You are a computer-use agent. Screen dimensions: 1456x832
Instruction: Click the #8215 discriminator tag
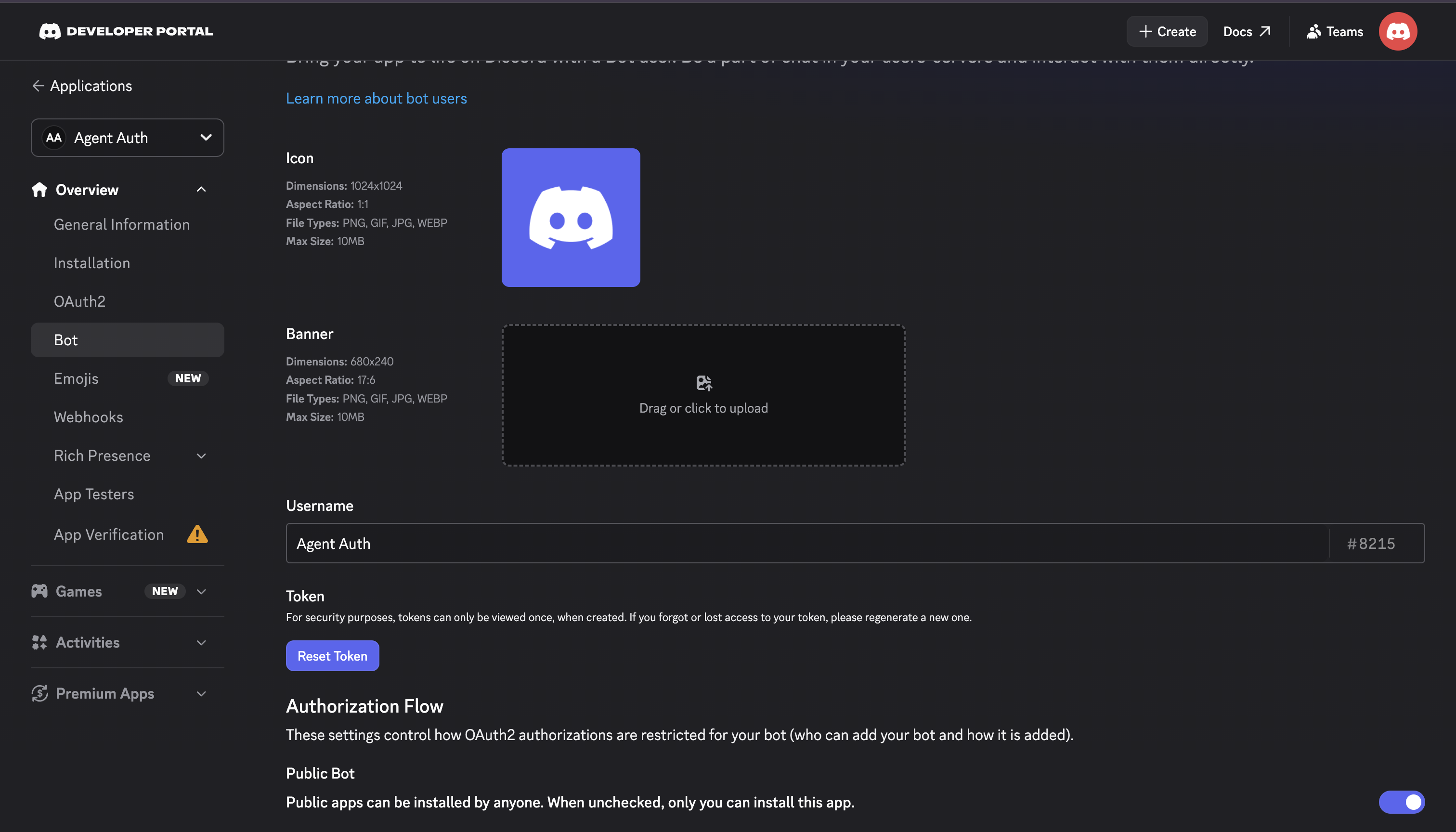(1371, 544)
